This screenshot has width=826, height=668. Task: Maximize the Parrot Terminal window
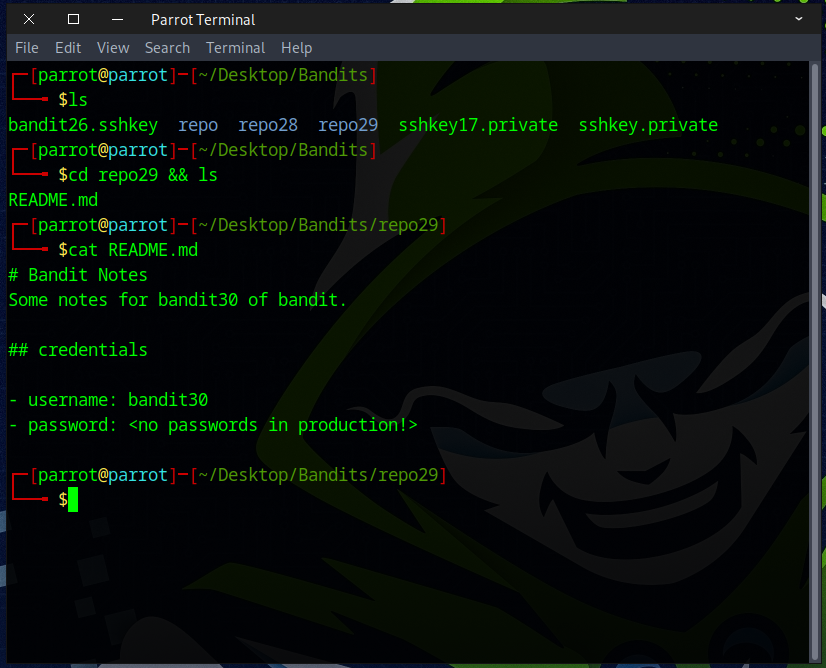[73, 19]
